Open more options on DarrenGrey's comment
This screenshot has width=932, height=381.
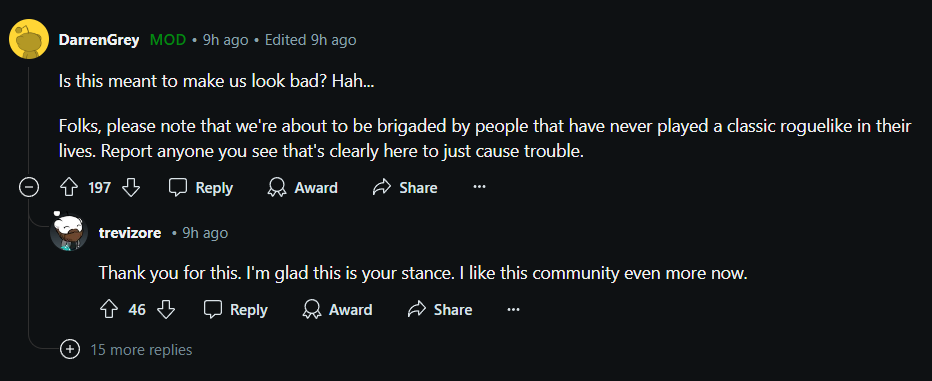pos(479,187)
